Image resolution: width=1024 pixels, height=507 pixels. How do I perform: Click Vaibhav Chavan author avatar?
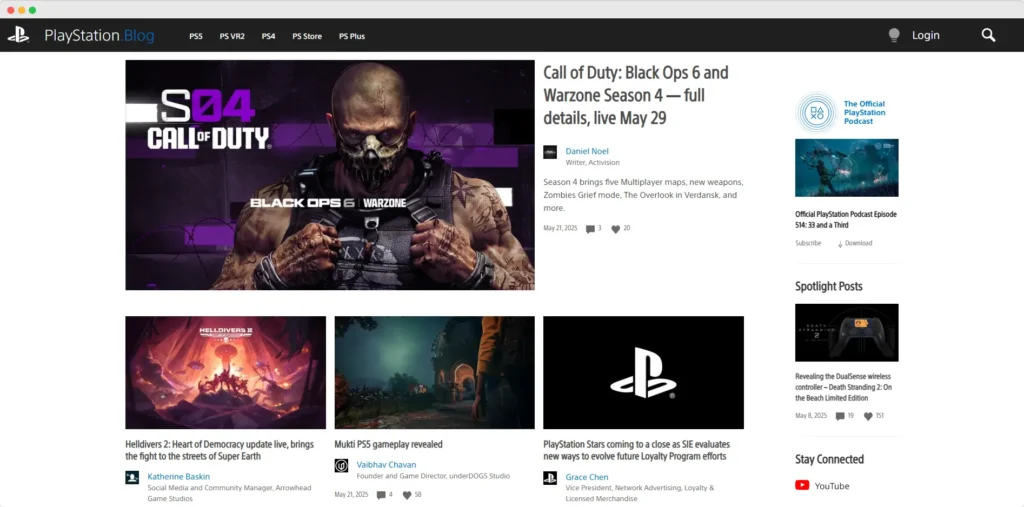pos(341,465)
